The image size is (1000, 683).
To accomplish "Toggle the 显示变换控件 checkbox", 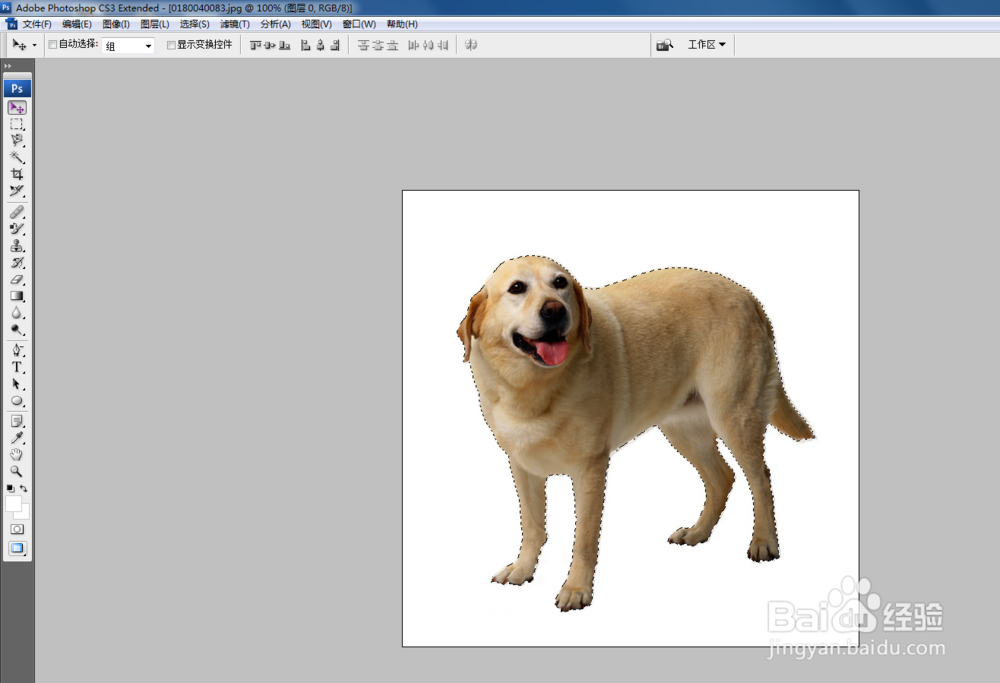I will (x=171, y=45).
